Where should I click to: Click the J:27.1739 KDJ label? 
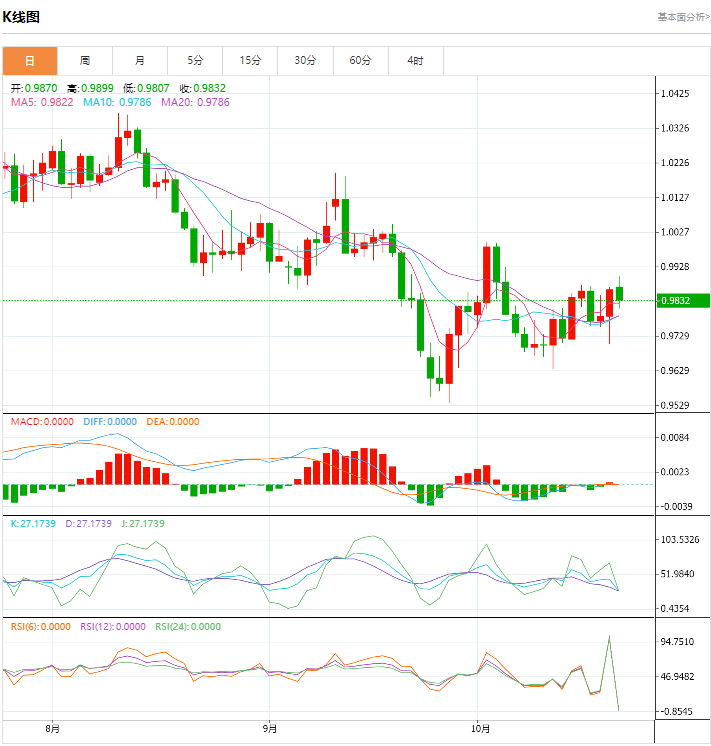(x=143, y=524)
